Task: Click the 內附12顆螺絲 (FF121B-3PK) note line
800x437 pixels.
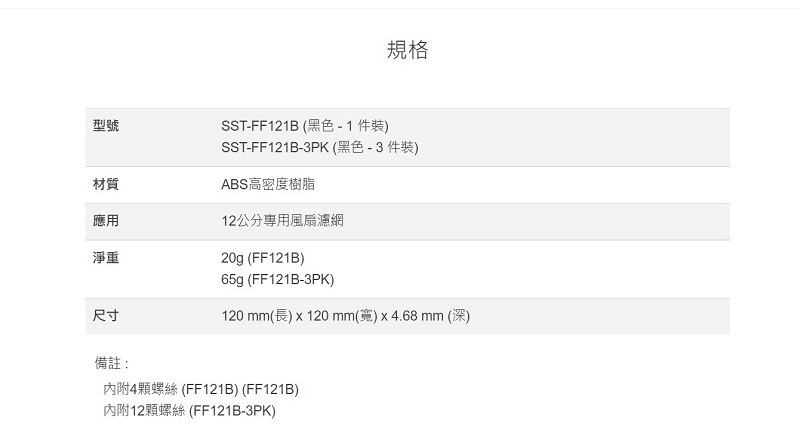Action: coord(188,410)
